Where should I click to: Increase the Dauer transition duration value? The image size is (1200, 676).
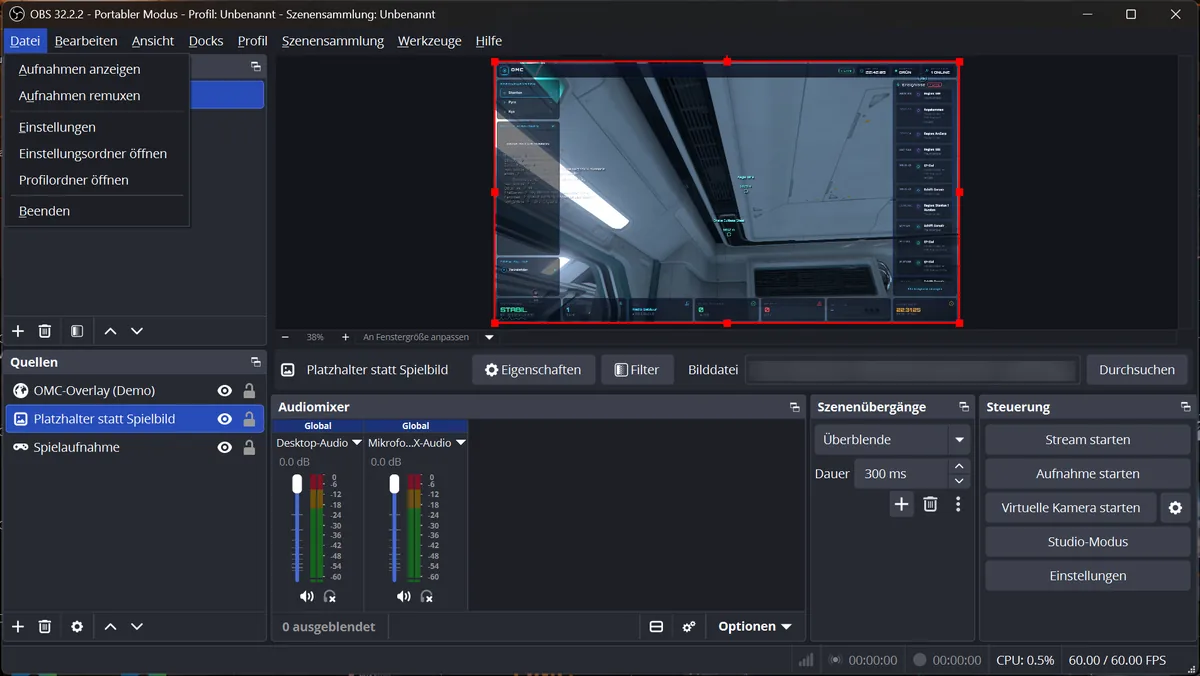[959, 467]
